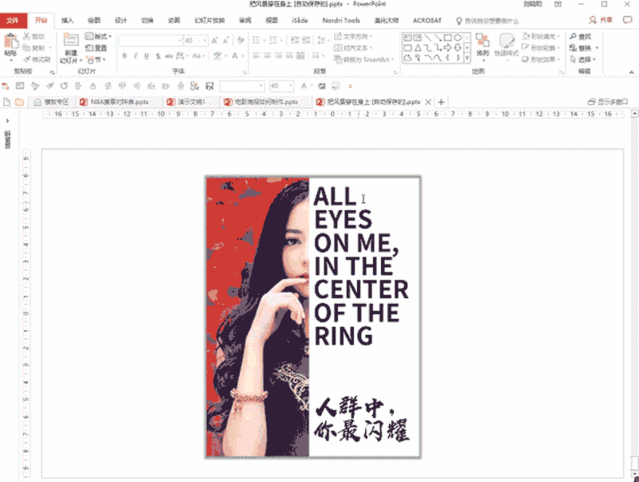Select the right arrow shape in gallery
The width and height of the screenshot is (639, 482).
(447, 48)
